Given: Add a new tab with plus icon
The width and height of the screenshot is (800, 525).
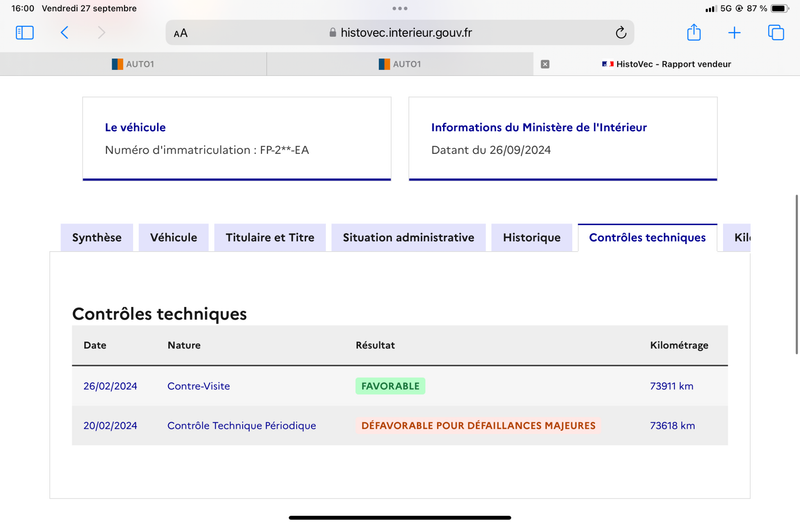Looking at the screenshot, I should tap(734, 33).
